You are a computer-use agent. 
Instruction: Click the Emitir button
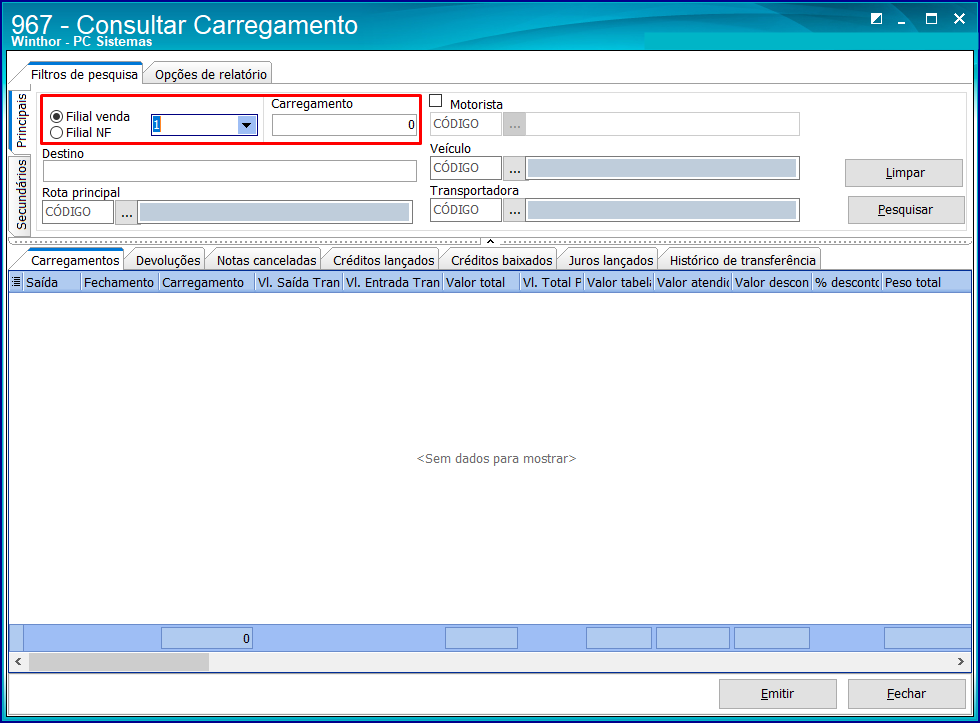point(778,694)
